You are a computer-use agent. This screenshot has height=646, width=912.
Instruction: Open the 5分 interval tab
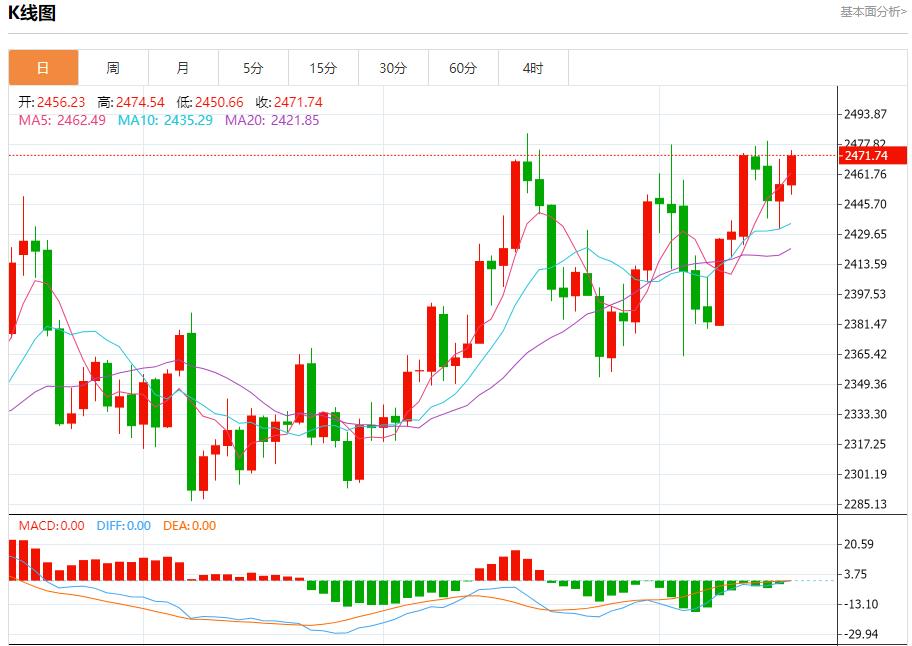253,68
